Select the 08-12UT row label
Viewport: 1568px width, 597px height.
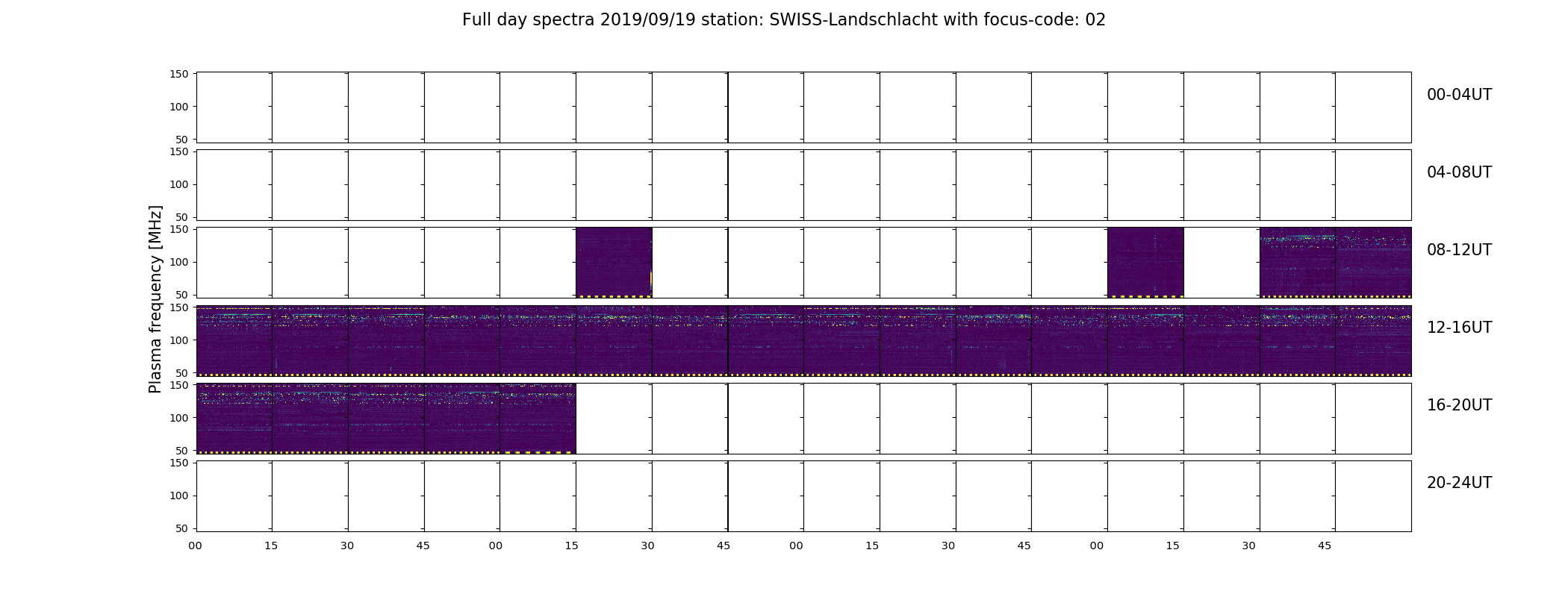[x=1459, y=250]
